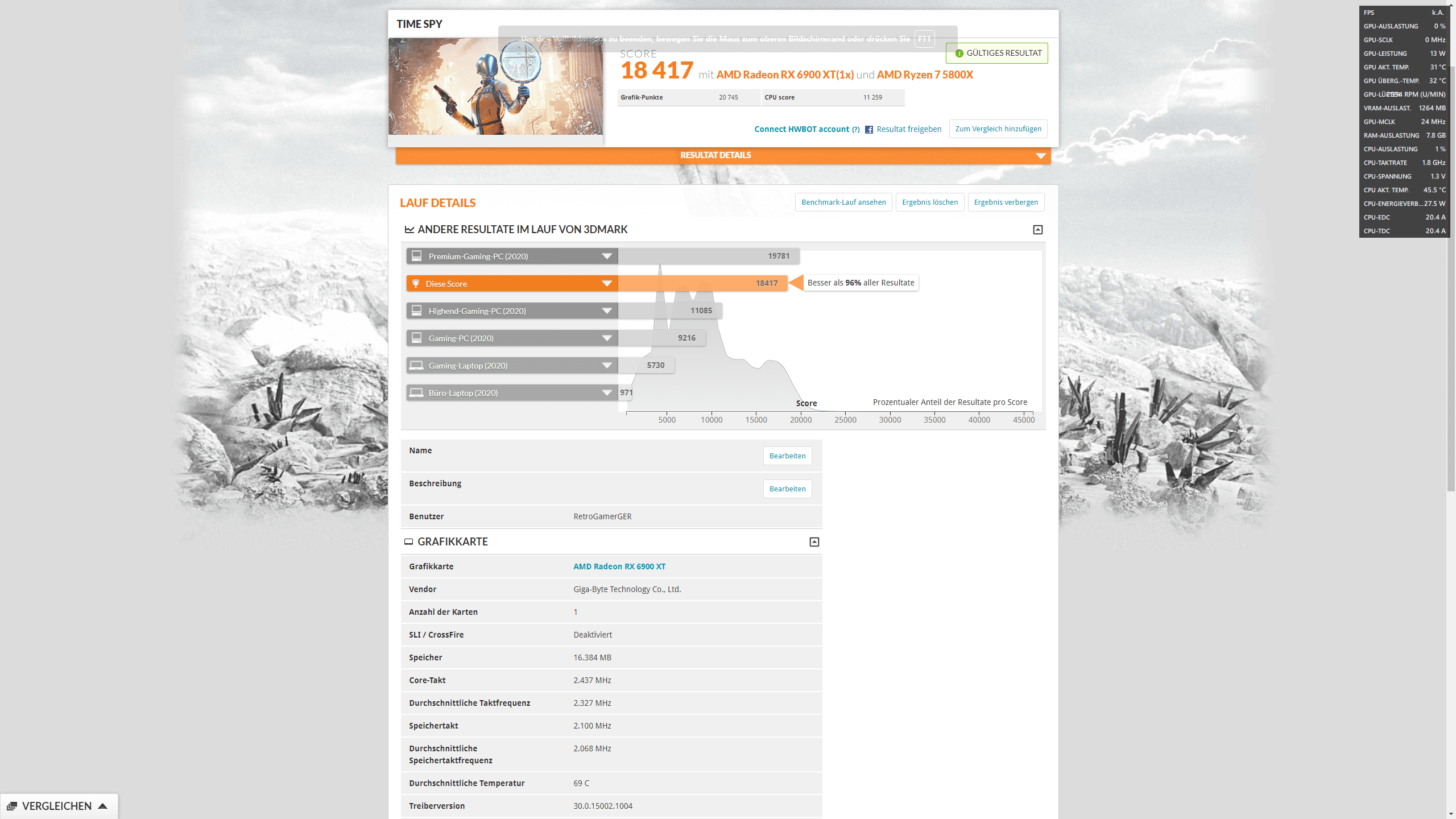Click the Benchmark-Lauf ansehen button
1456x819 pixels.
[843, 202]
